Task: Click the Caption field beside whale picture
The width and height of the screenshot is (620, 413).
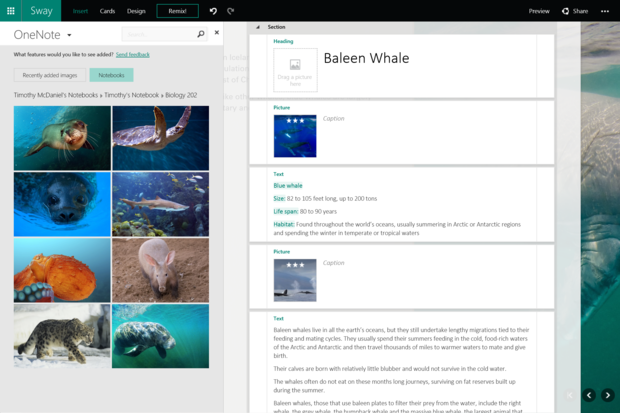Action: pos(333,118)
